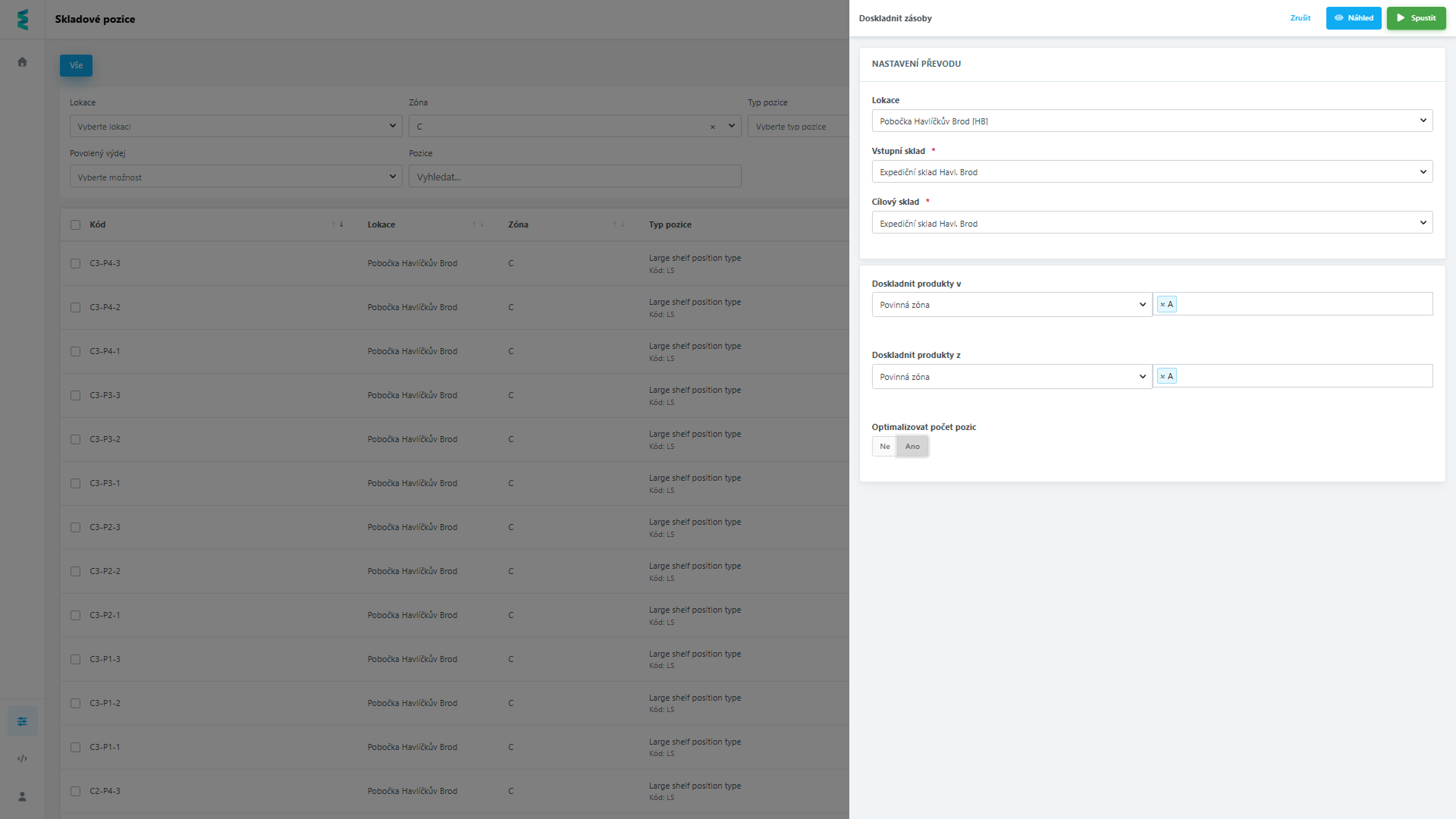Image resolution: width=1456 pixels, height=819 pixels.
Task: Click the green app logo
Action: 23,20
